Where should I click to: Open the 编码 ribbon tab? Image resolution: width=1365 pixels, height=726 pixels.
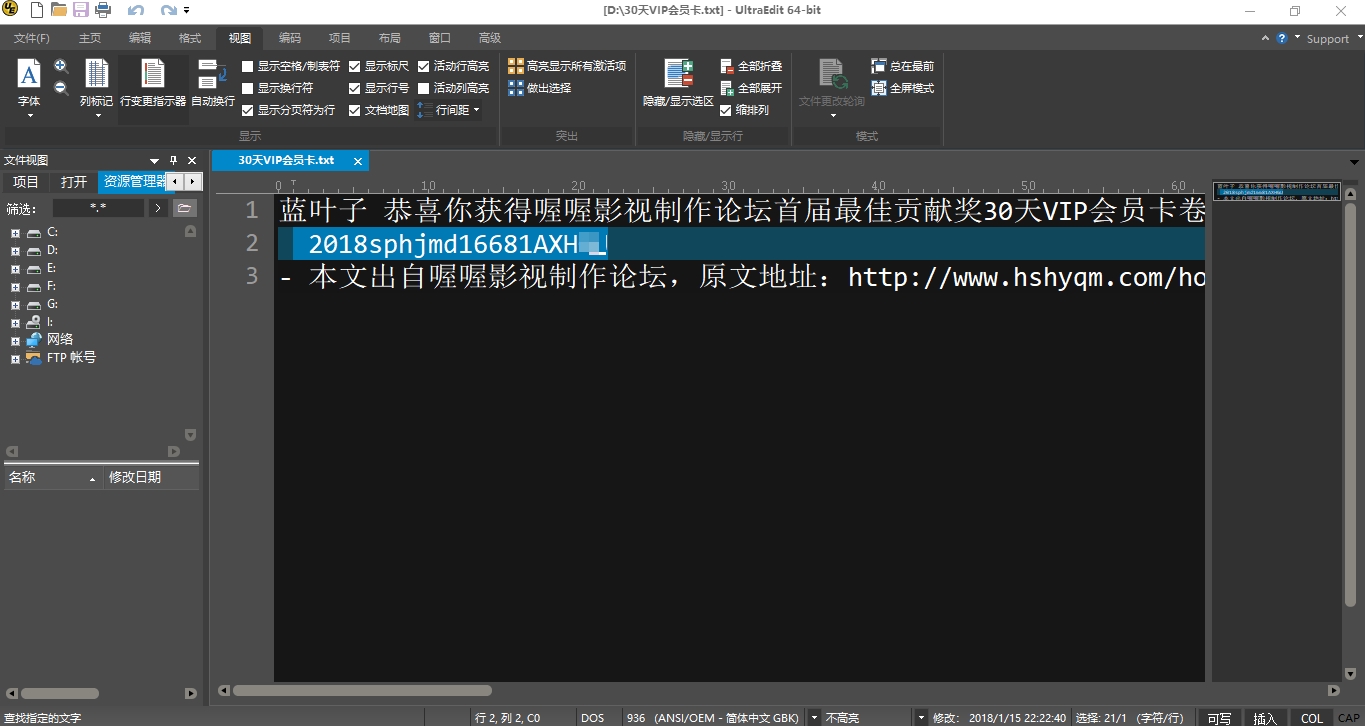click(x=289, y=38)
